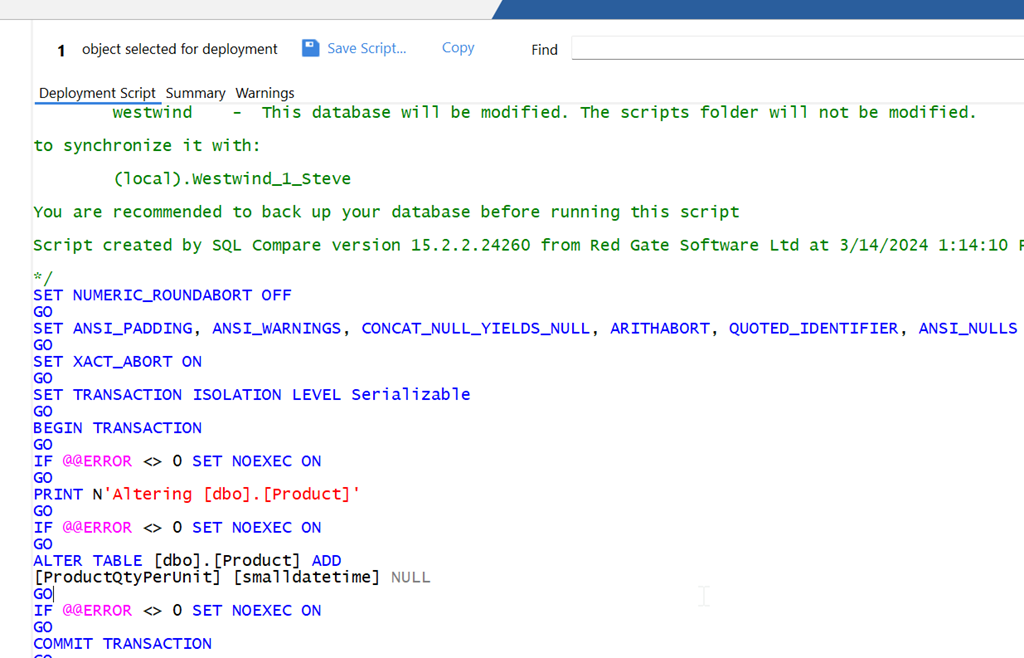Place cursor on BEGIN TRANSACTION line
1024x658 pixels.
click(117, 428)
